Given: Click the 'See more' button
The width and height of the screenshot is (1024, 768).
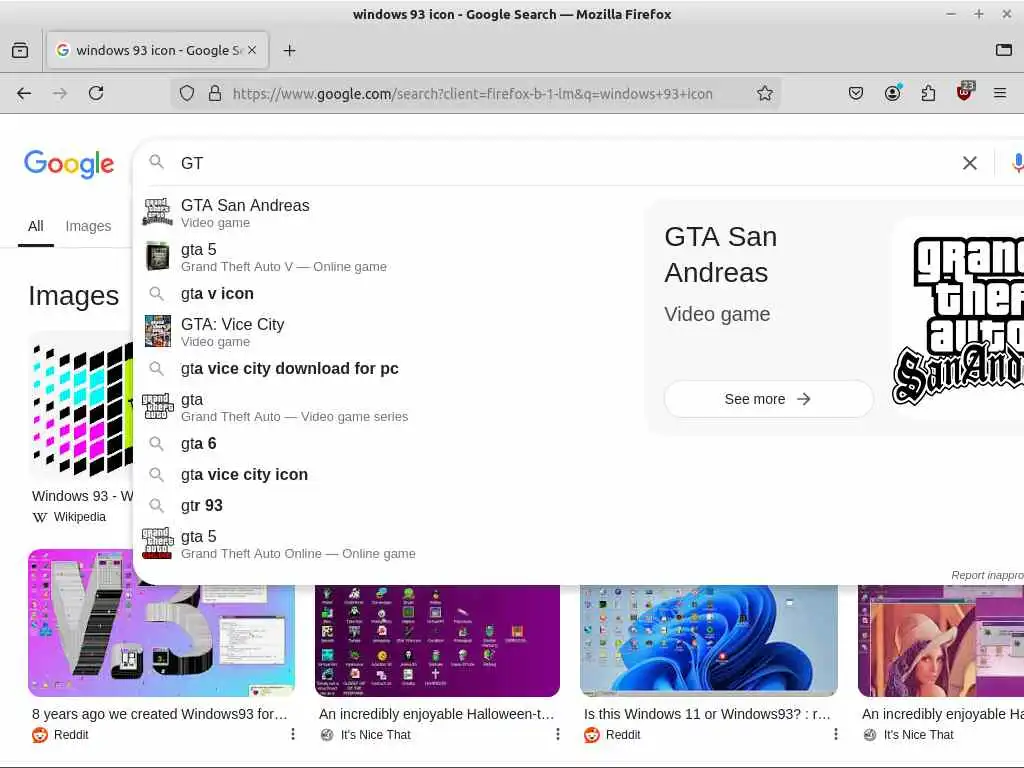Looking at the screenshot, I should (x=768, y=399).
